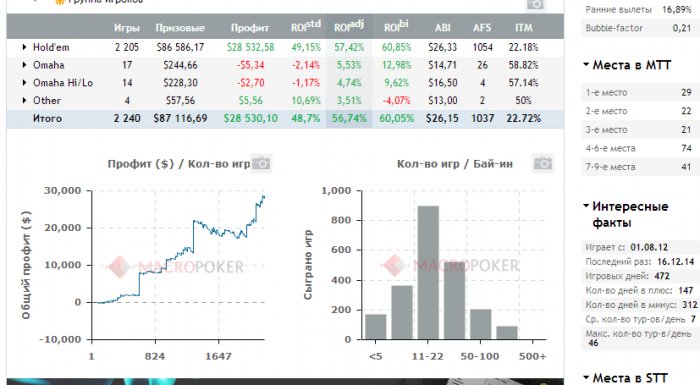The height and width of the screenshot is (385, 700).
Task: Click the Итого total row
Action: (x=285, y=119)
